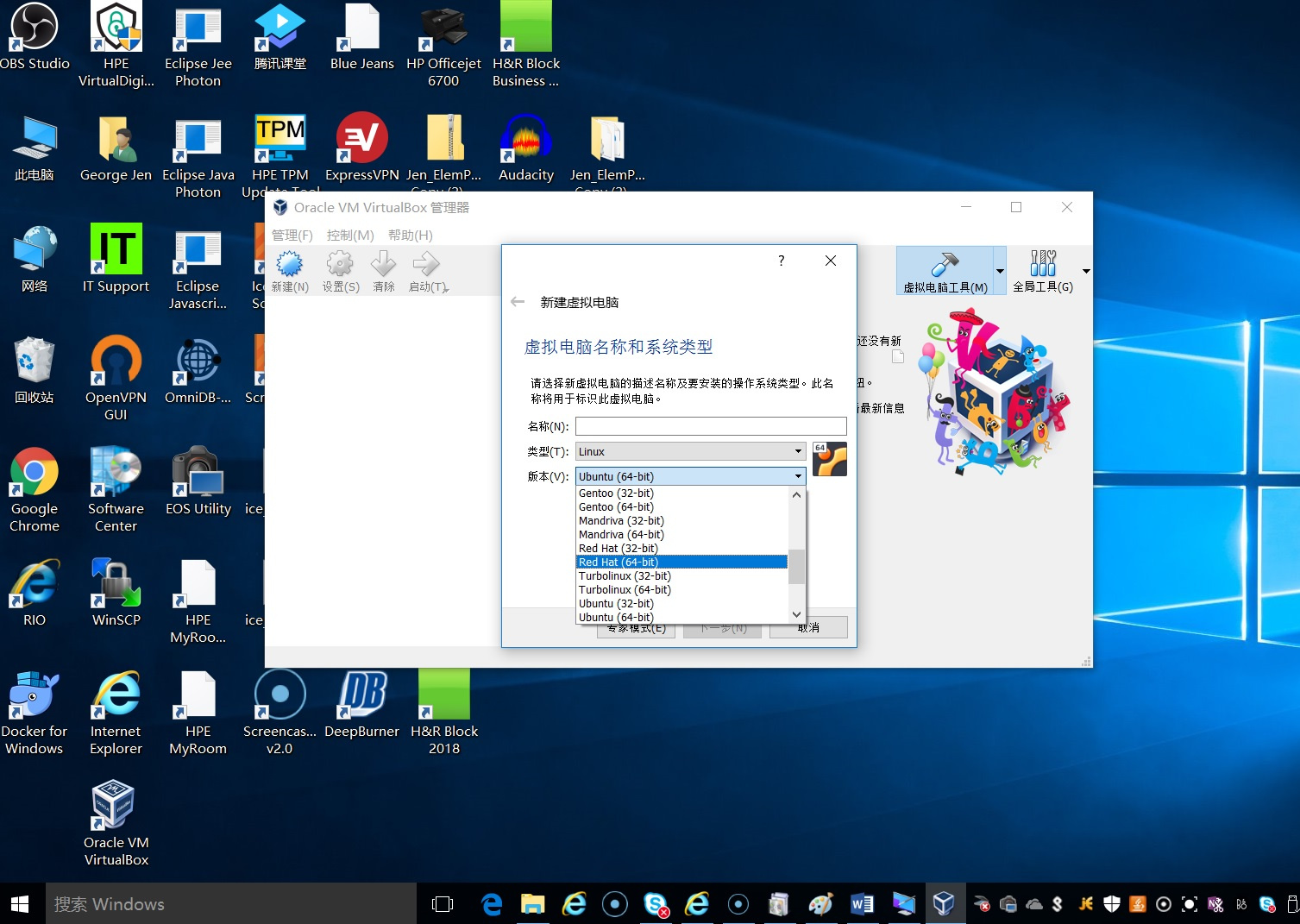Click the Start (启动) arrow toolbar icon
The height and width of the screenshot is (924, 1300).
tap(428, 272)
